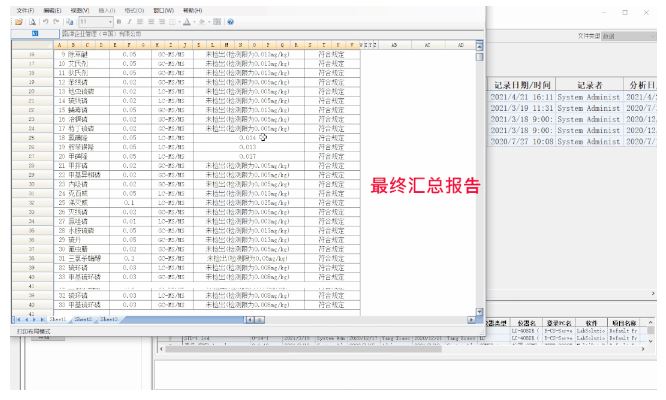The height and width of the screenshot is (400, 666).
Task: Toggle Bold formatting in toolbar
Action: point(117,21)
